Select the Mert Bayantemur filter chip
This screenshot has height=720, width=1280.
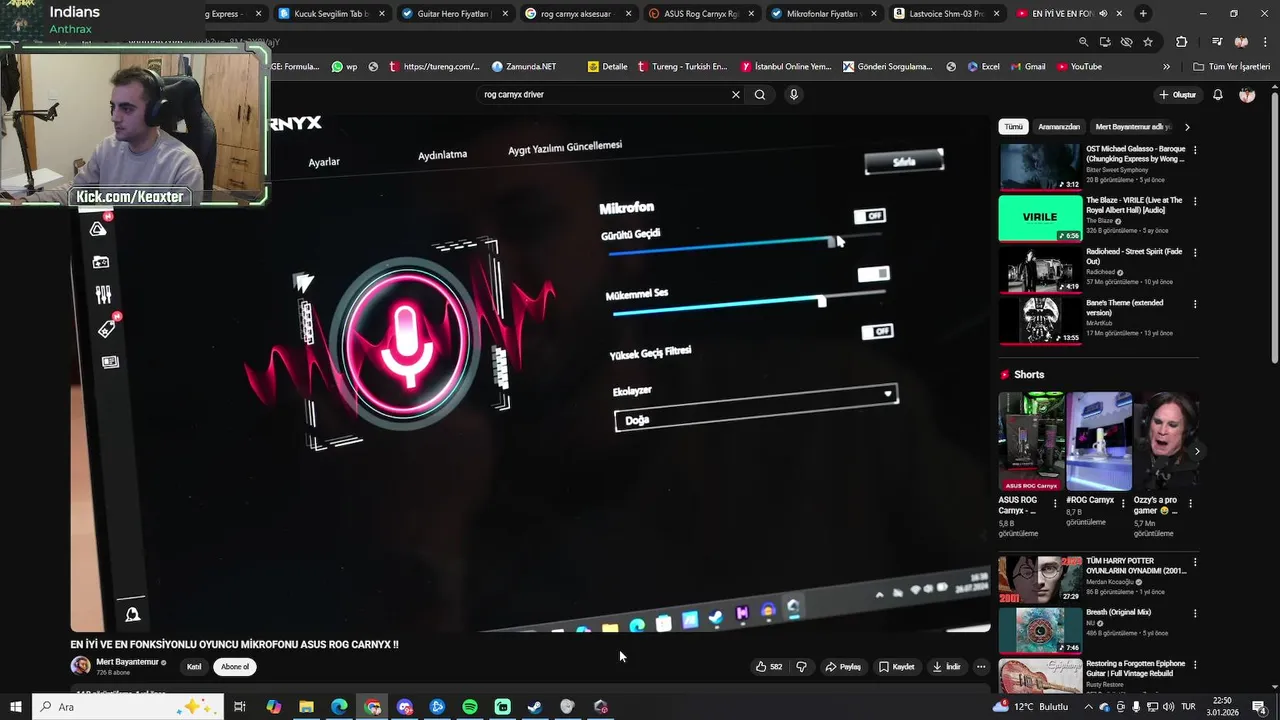click(x=1133, y=127)
